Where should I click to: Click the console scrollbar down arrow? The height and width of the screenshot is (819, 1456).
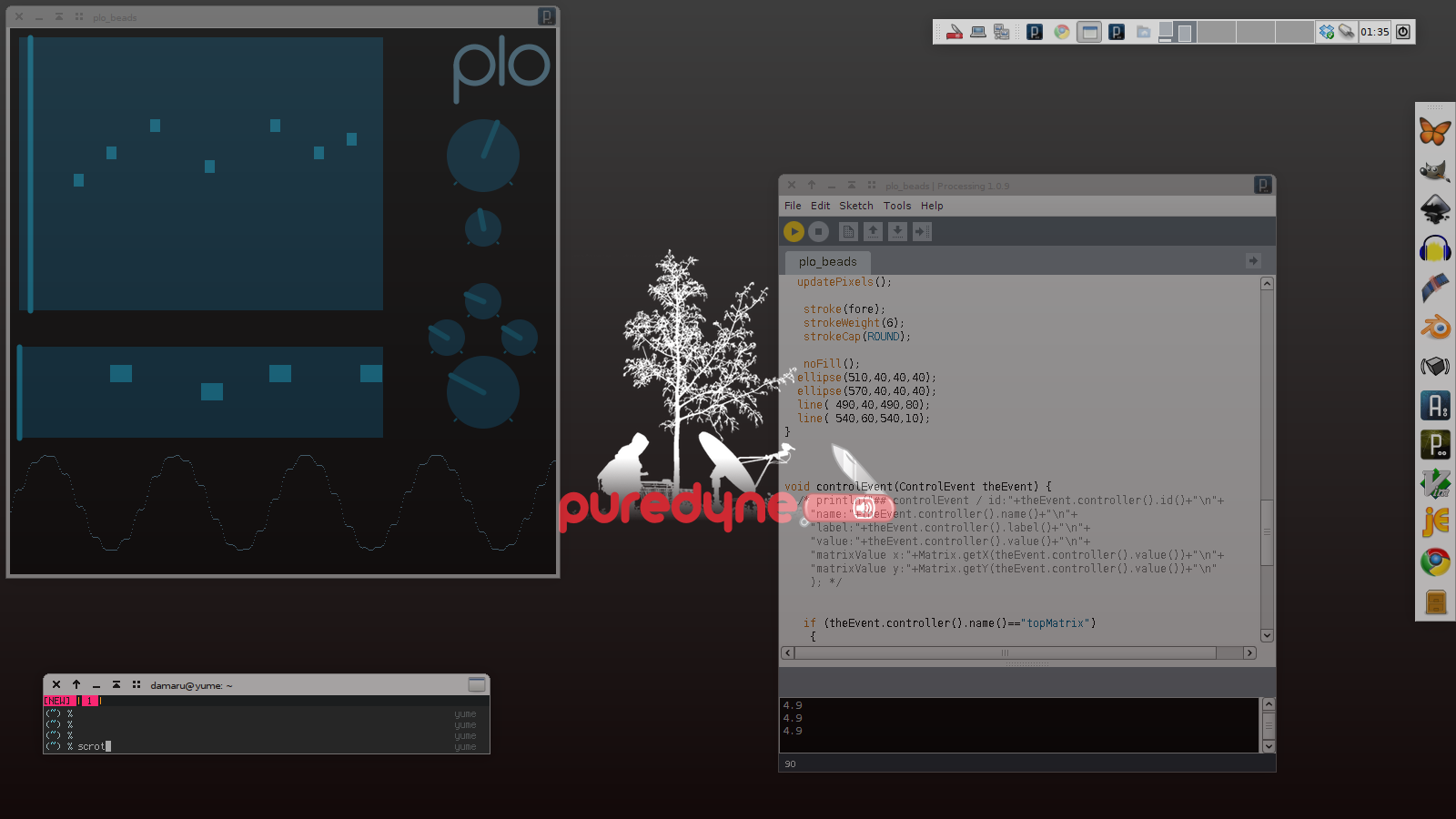1269,746
